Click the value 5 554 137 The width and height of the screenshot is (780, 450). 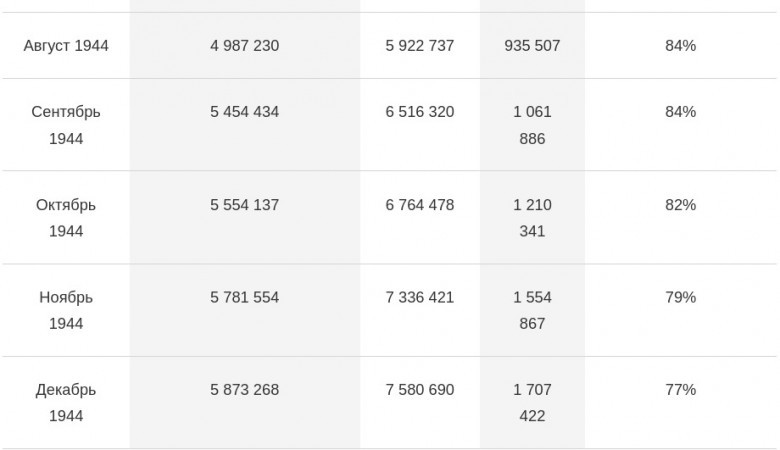coord(244,205)
